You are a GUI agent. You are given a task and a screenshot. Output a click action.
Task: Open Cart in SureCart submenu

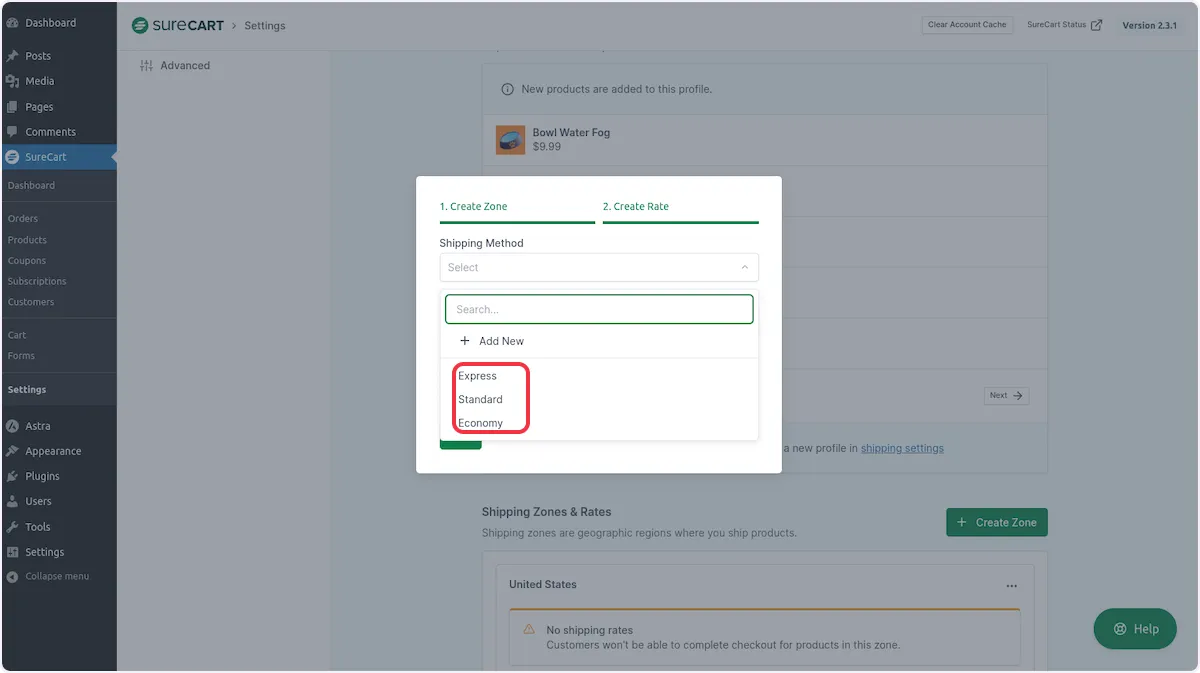click(x=17, y=335)
